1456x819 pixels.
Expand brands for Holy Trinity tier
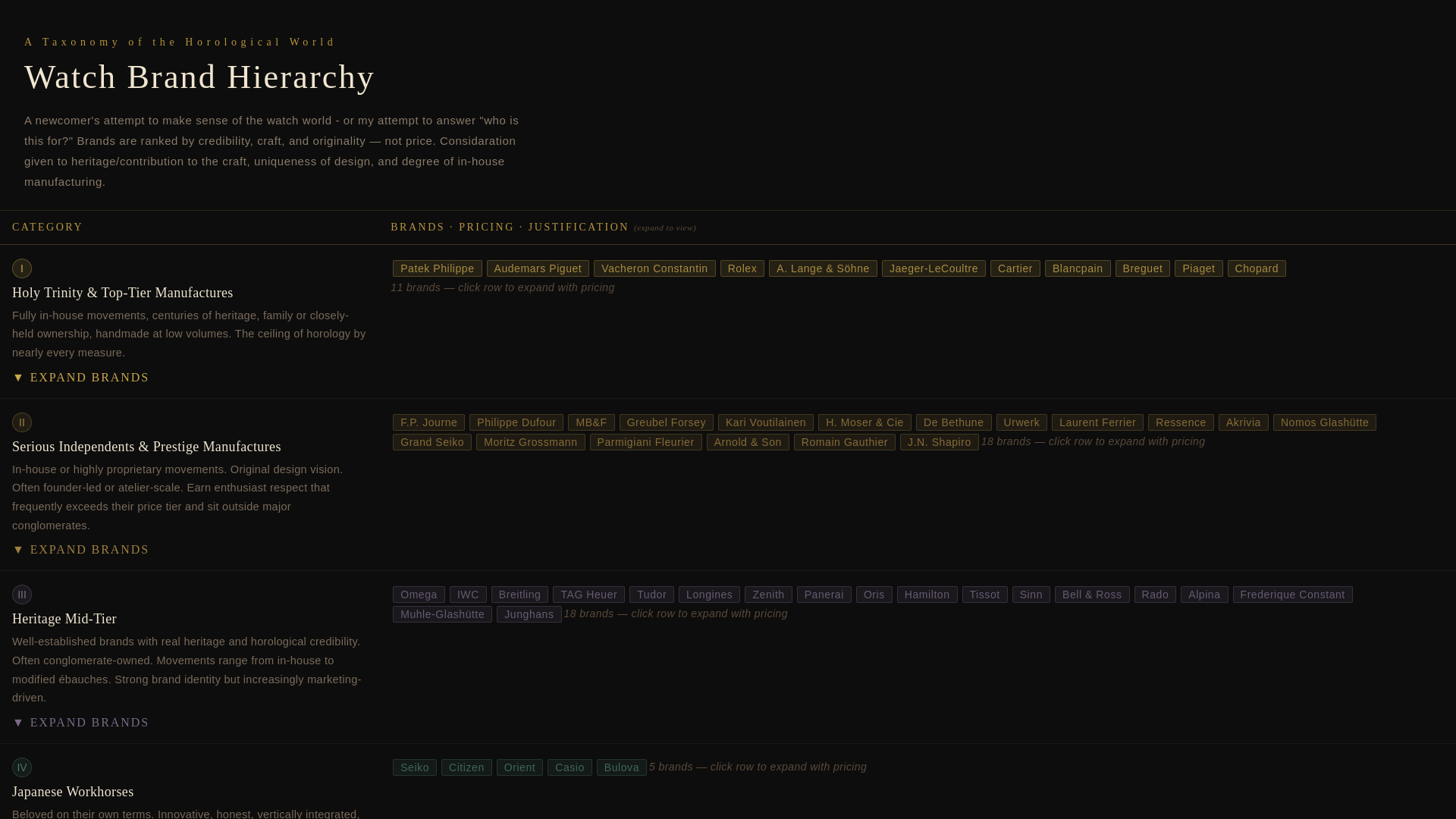pyautogui.click(x=80, y=378)
